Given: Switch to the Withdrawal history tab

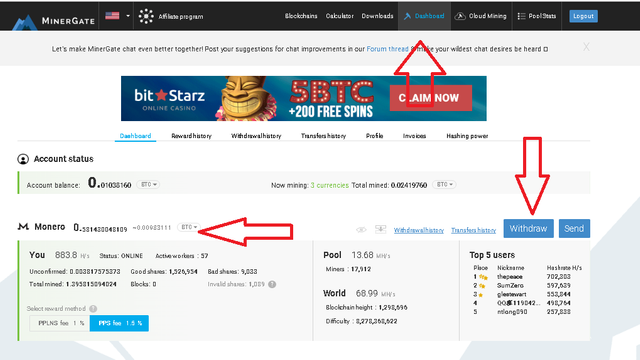Looking at the screenshot, I should pyautogui.click(x=256, y=136).
